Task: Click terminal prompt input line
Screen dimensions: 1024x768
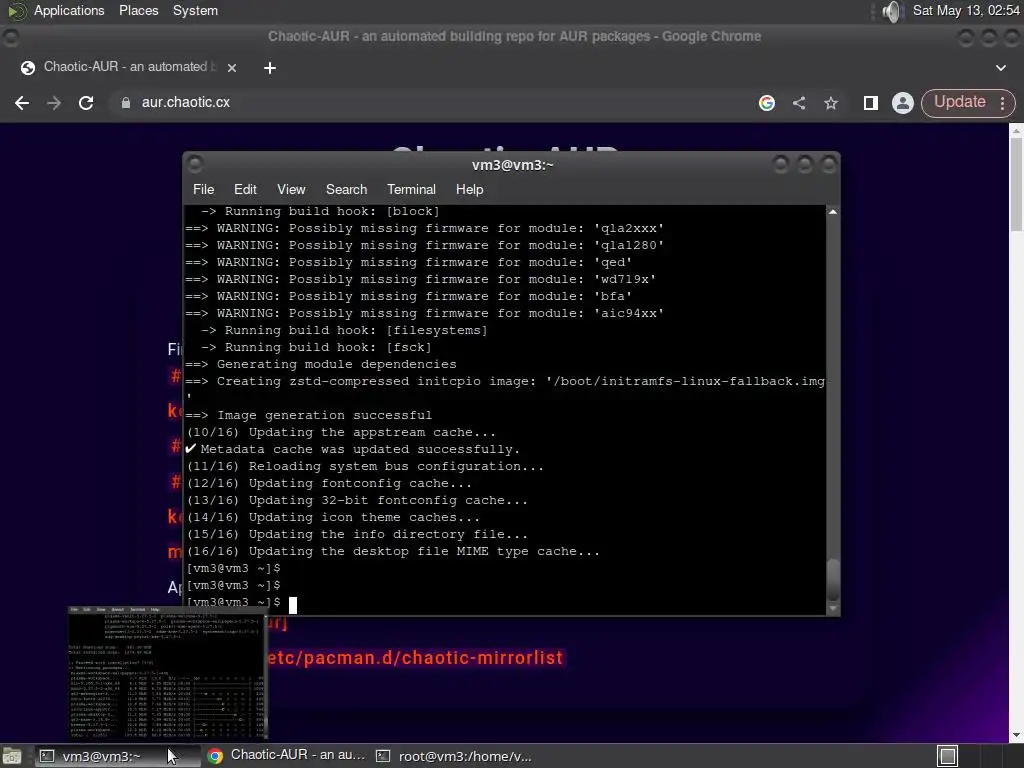Action: [x=242, y=603]
